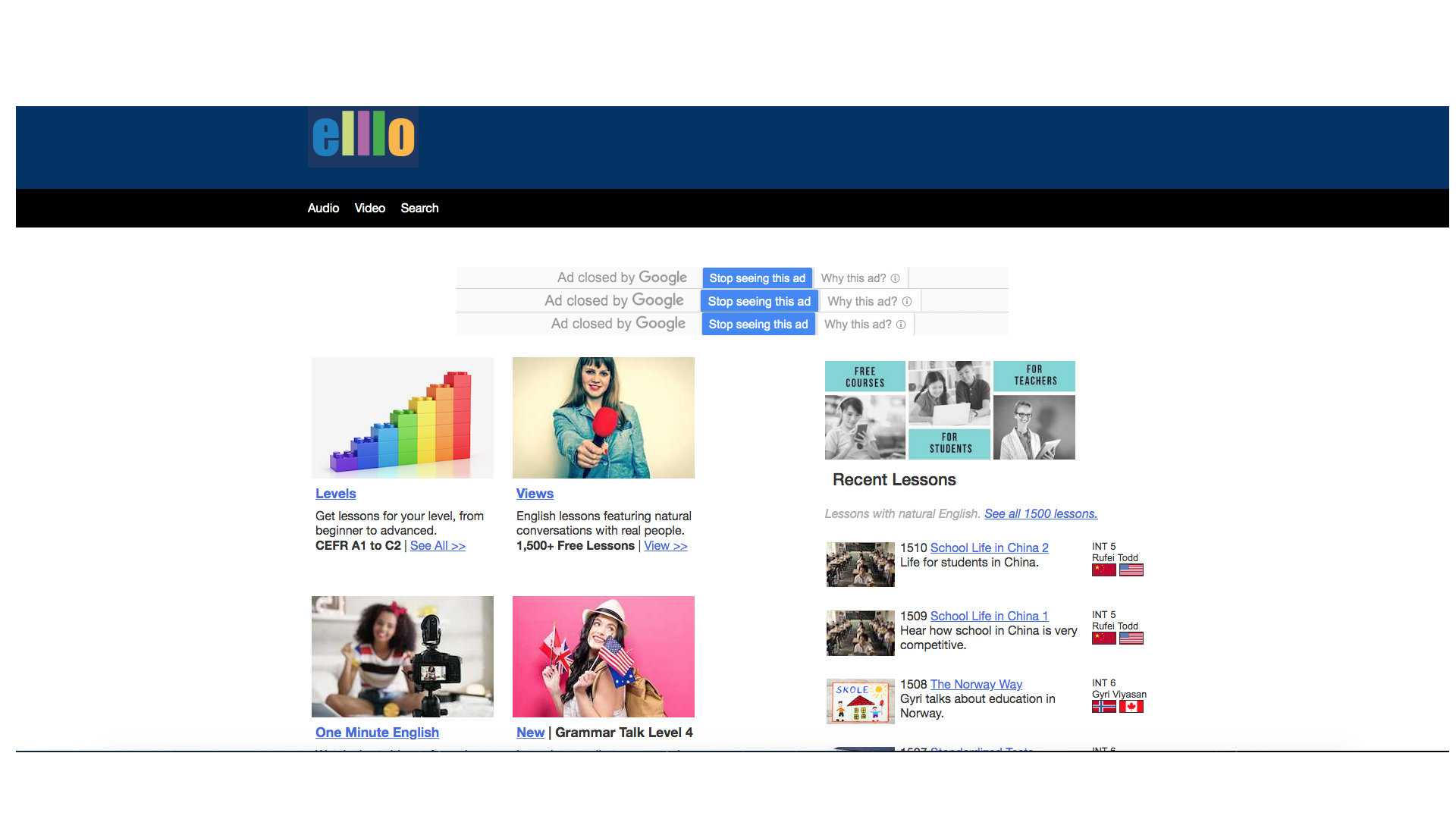Screen dimensions: 1456x819
Task: Open School Life in China 2 lesson
Action: tap(989, 548)
